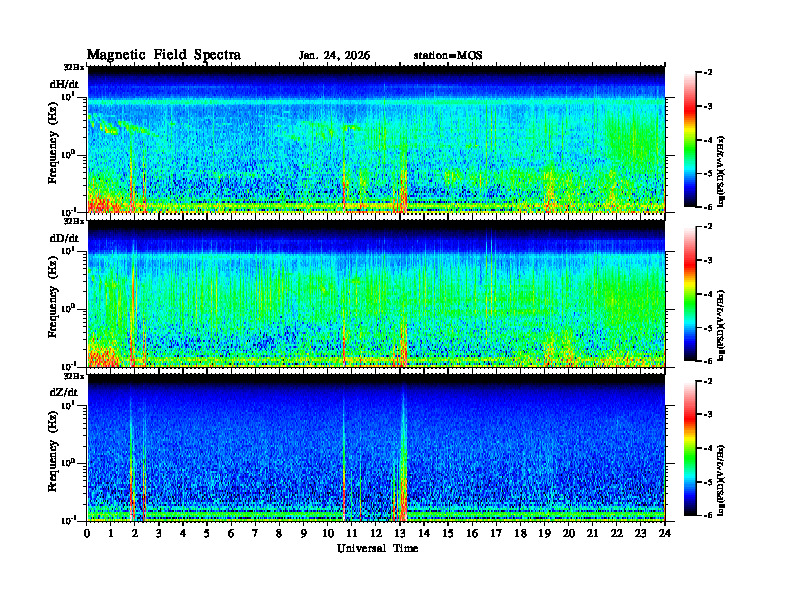
Task: Click the log PSD units label beside dH/dt color scale
Action: coord(721,171)
